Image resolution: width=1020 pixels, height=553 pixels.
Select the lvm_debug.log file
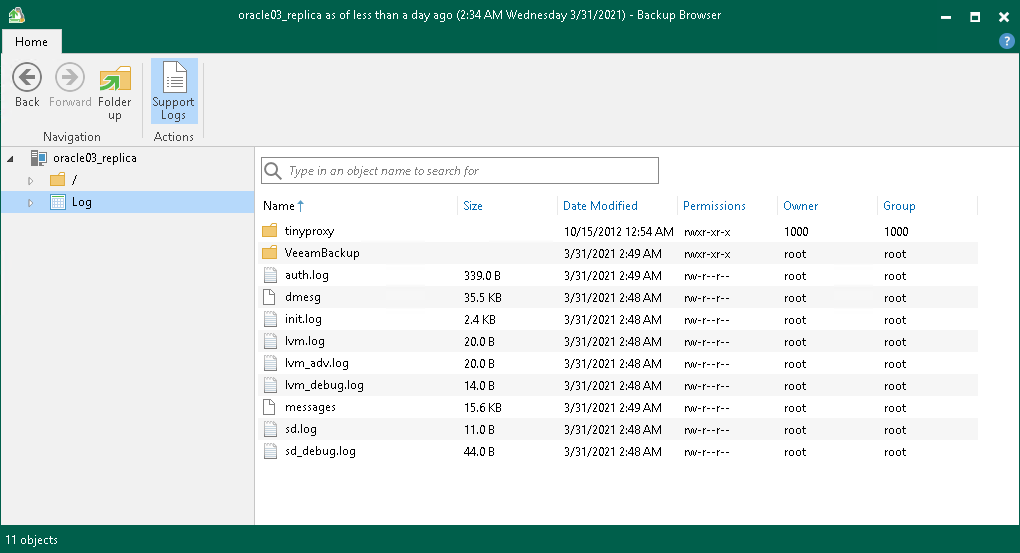coord(324,385)
